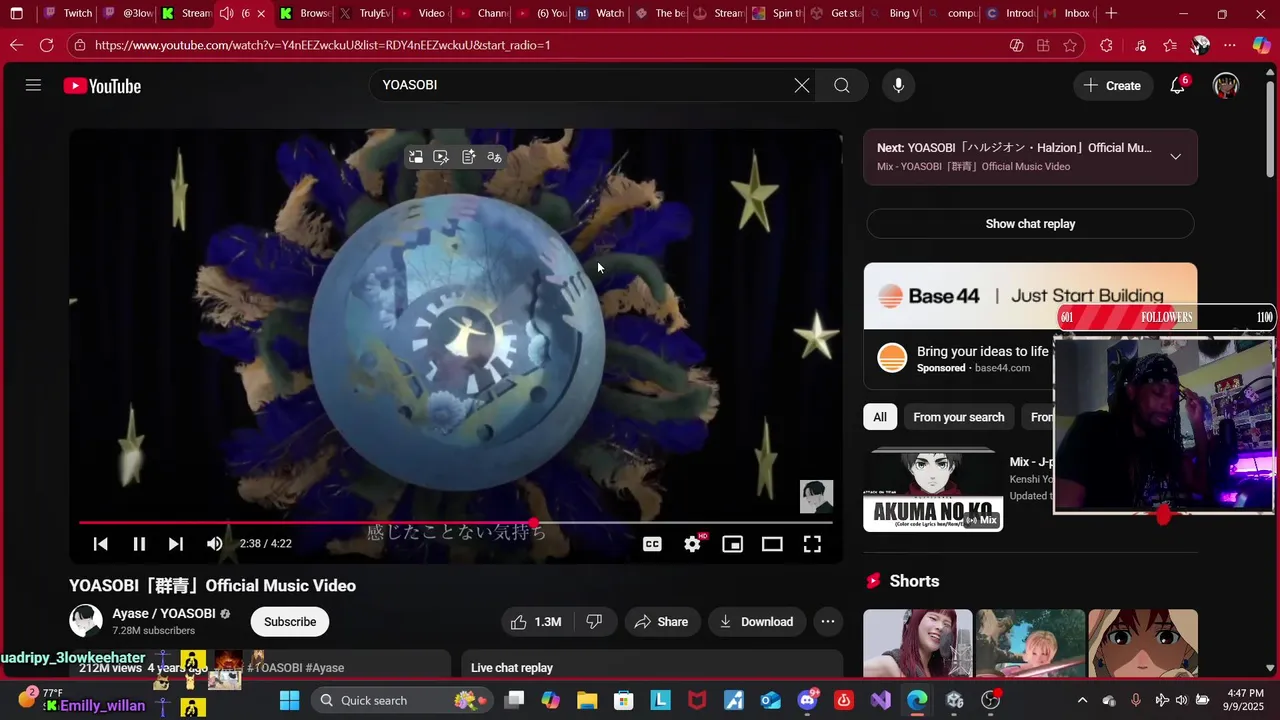Start search with voice microphone

[898, 85]
